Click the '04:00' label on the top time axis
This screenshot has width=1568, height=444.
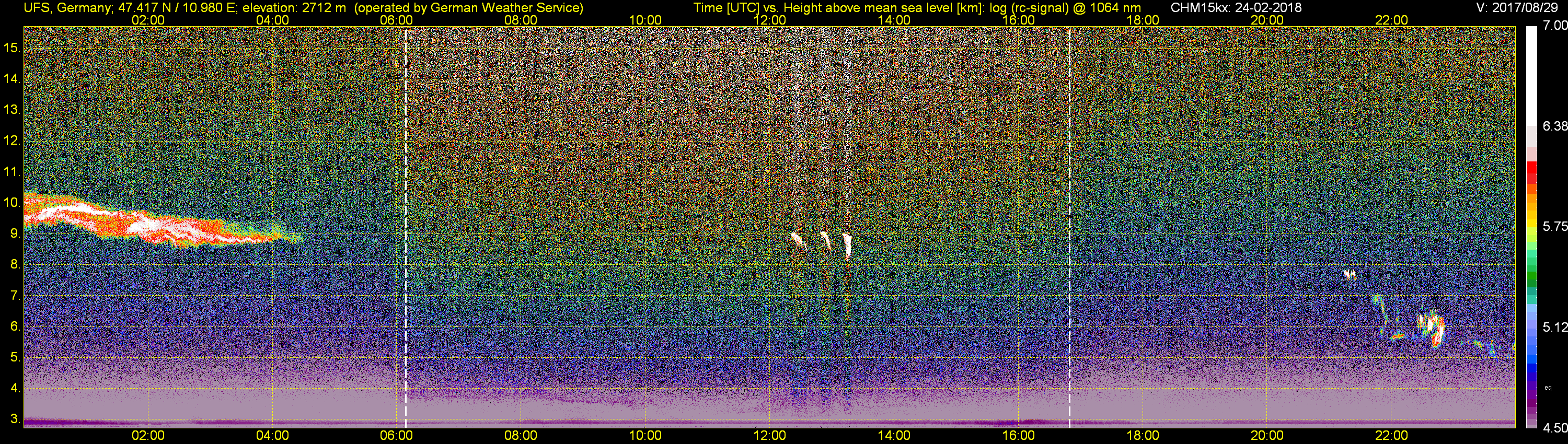pyautogui.click(x=273, y=20)
